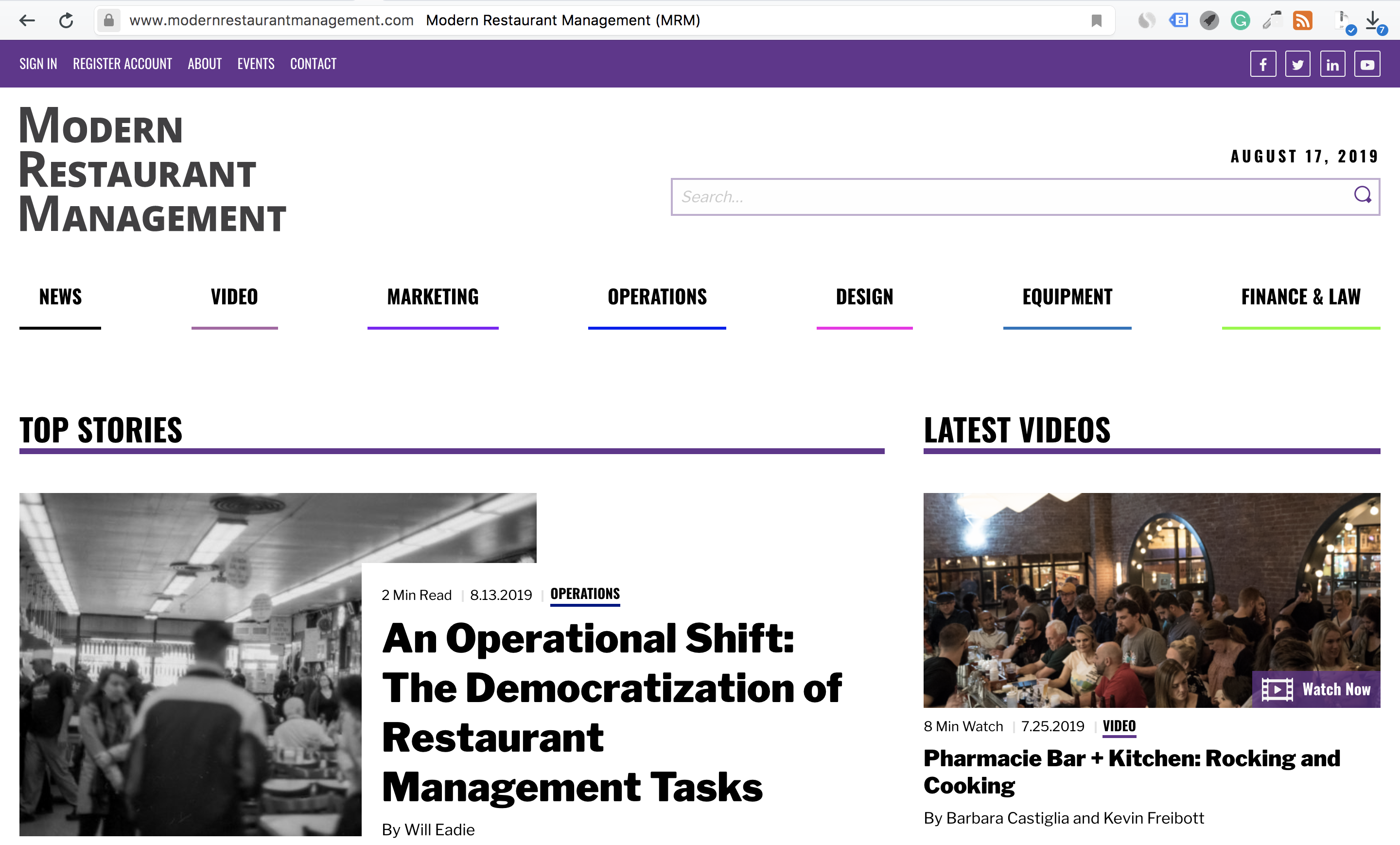Screen dimensions: 1400x845
Task: Click the LinkedIn icon in header
Action: 1332,64
